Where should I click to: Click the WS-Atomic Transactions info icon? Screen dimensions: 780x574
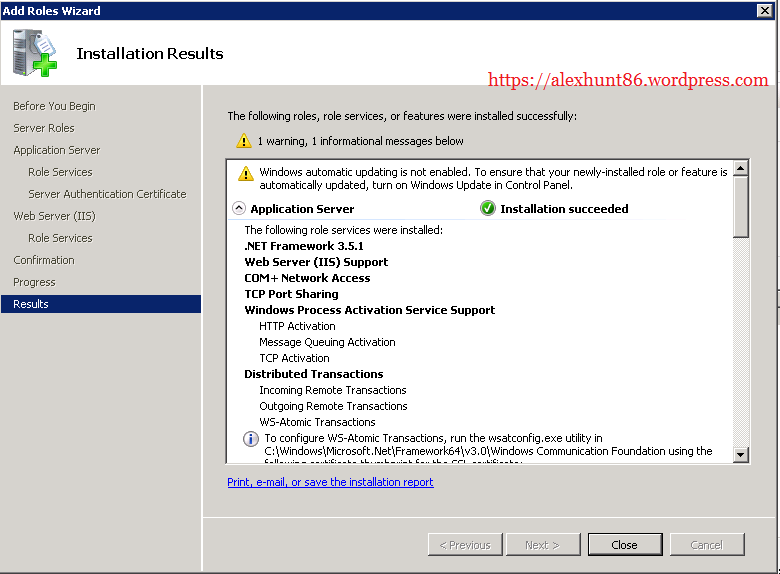point(251,439)
